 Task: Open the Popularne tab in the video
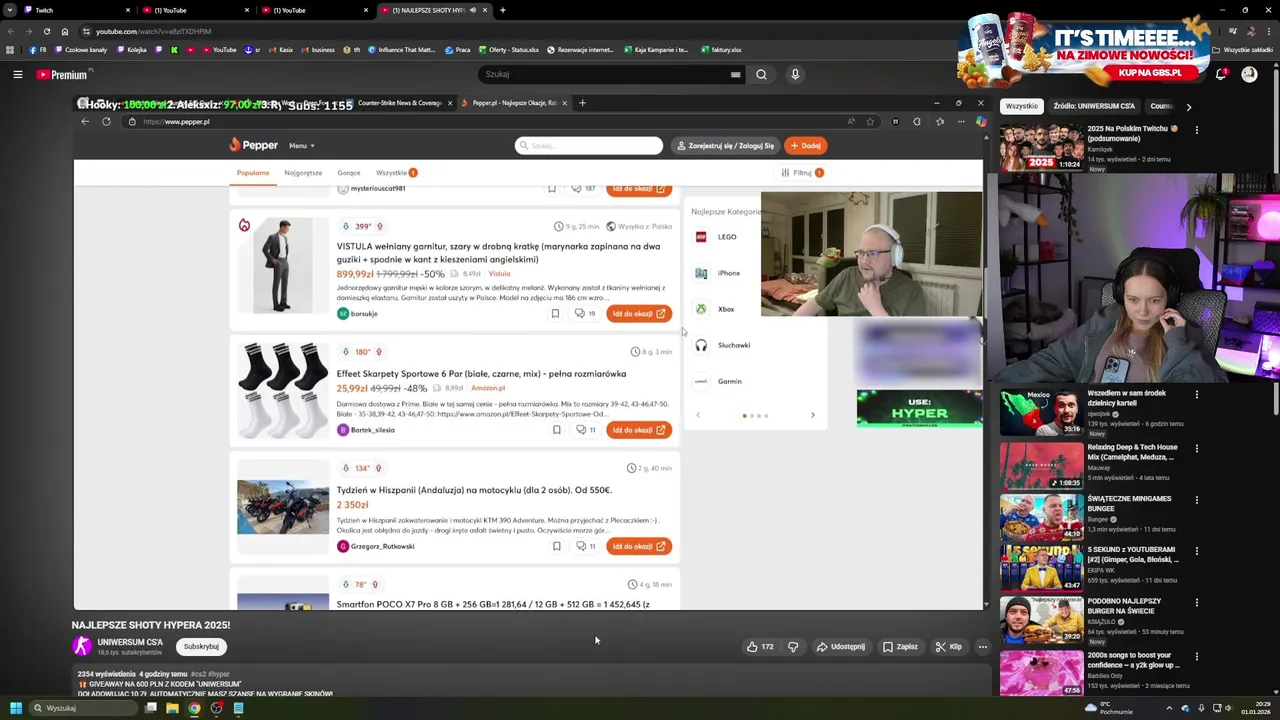[x=253, y=173]
